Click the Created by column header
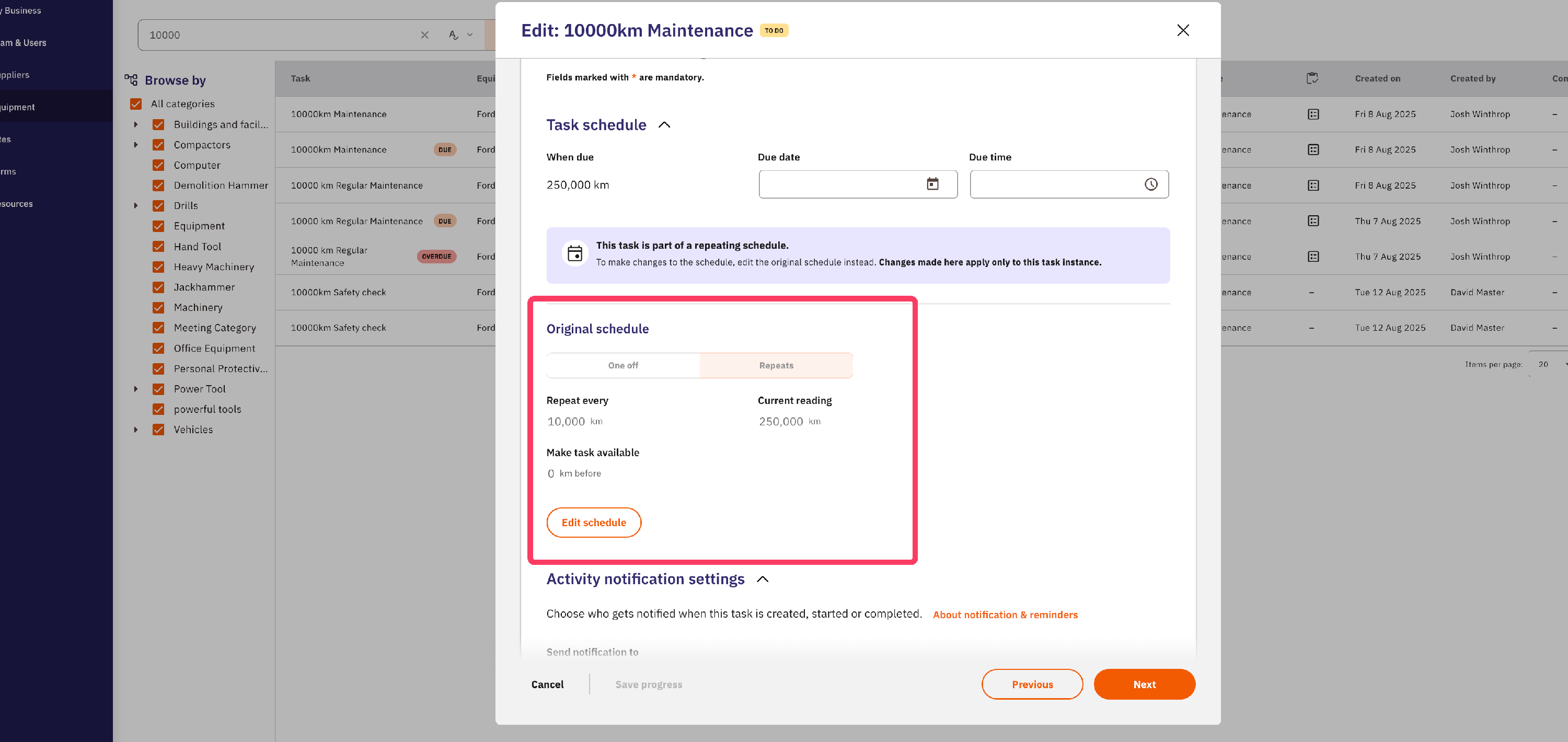The height and width of the screenshot is (742, 1568). pyautogui.click(x=1472, y=78)
